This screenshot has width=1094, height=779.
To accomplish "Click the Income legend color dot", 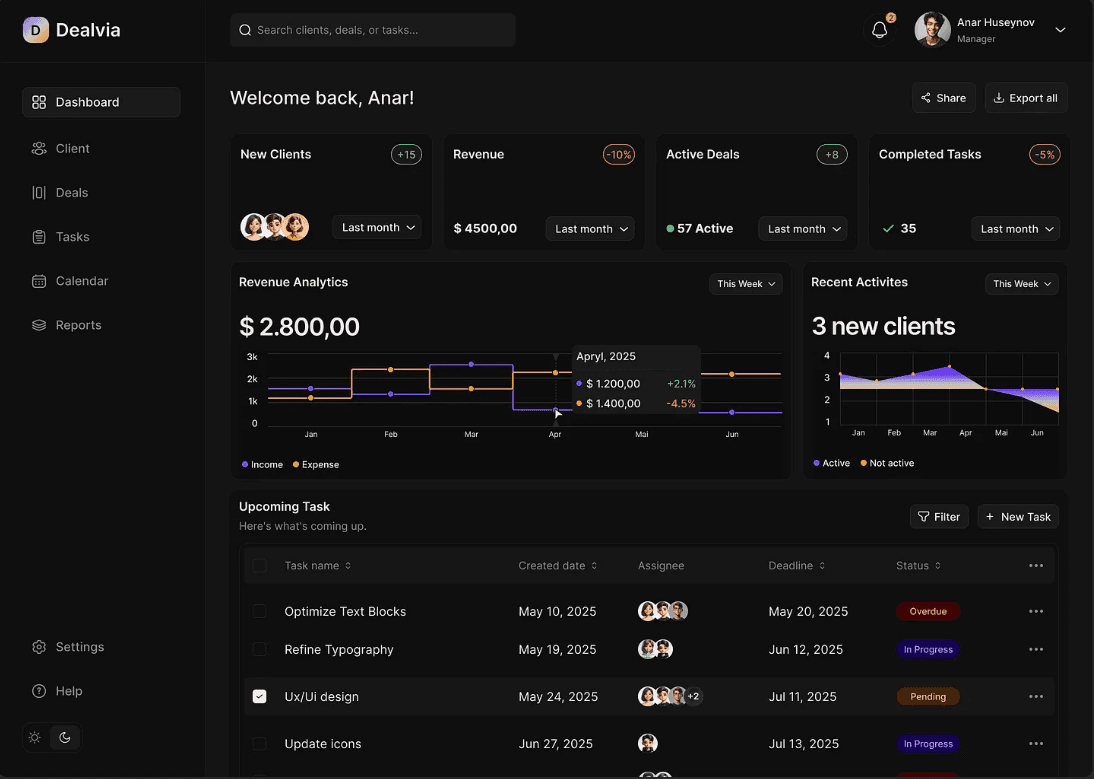I will 243,464.
